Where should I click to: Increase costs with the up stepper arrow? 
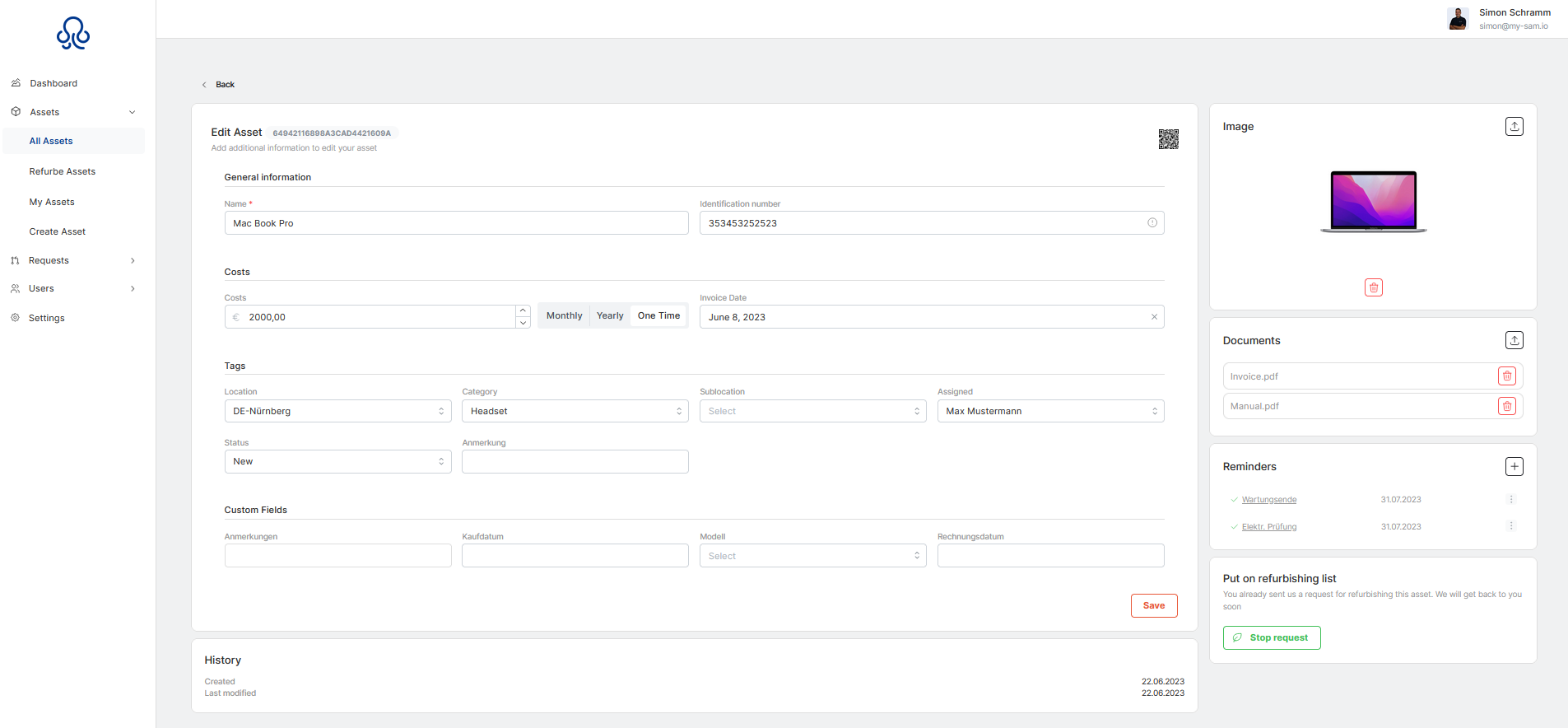[x=523, y=310]
